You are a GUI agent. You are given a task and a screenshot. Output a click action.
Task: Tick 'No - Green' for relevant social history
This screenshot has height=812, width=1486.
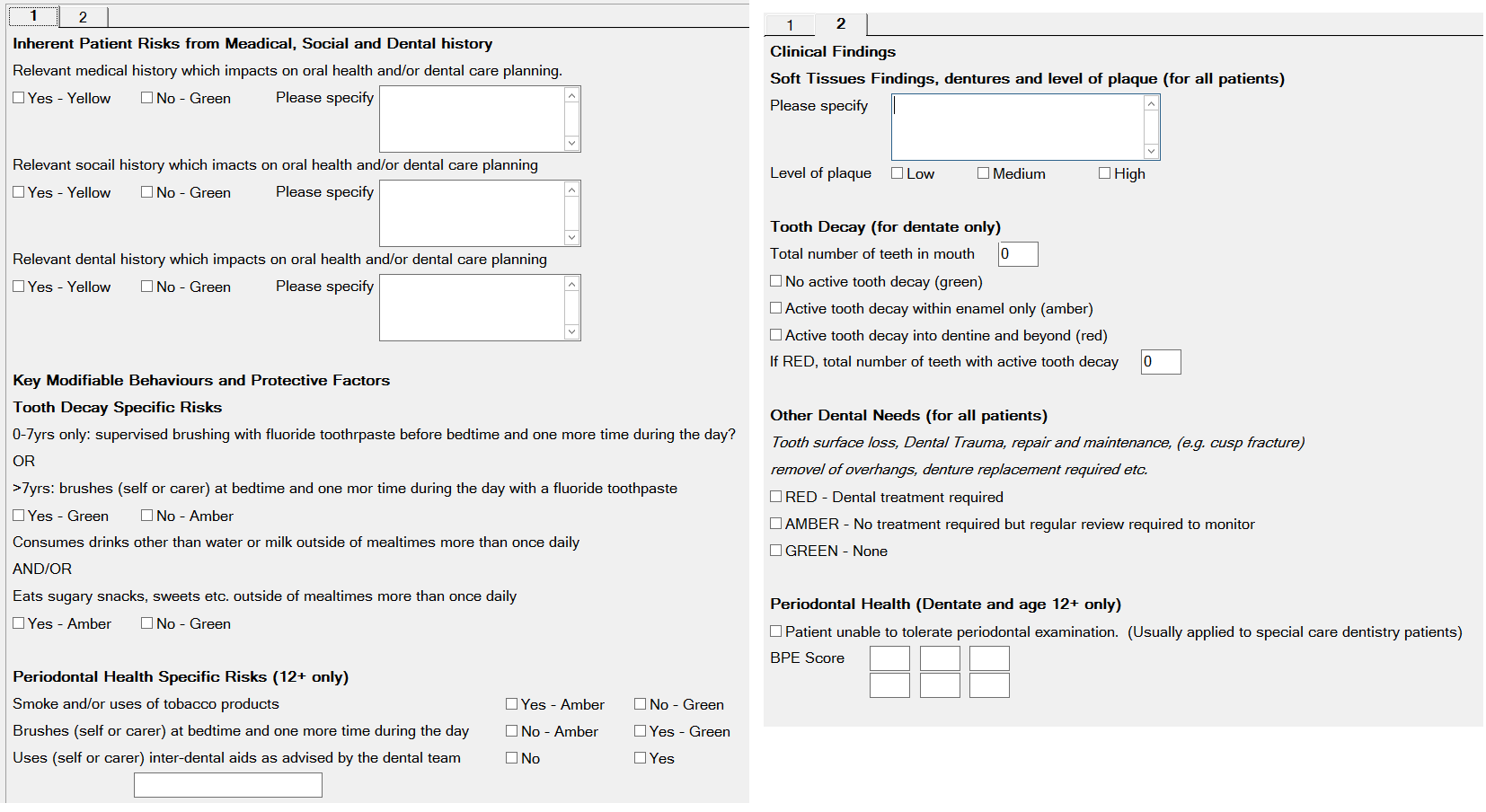click(147, 192)
